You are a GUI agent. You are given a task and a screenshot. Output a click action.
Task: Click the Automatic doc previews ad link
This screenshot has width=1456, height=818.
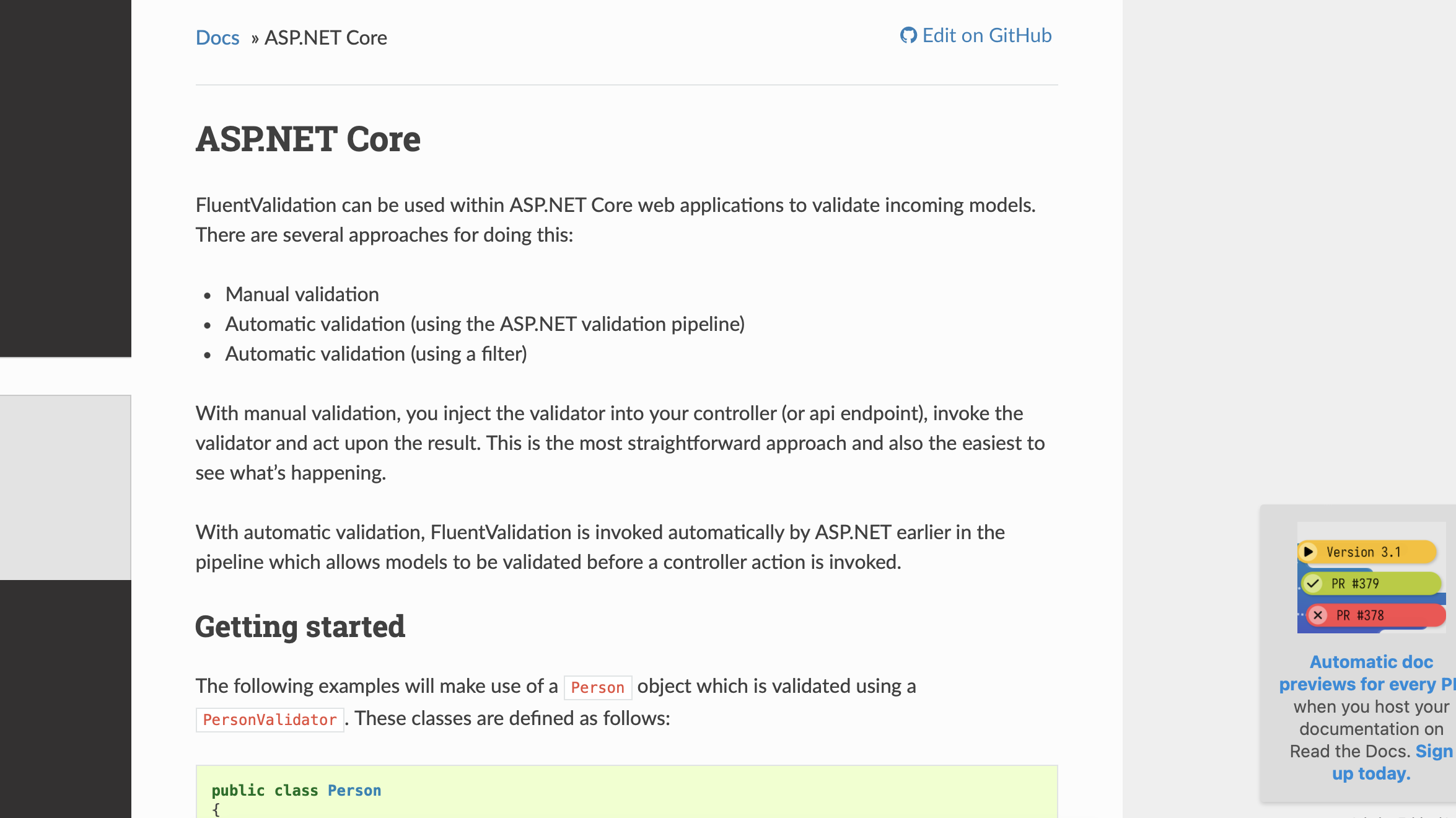(1370, 673)
